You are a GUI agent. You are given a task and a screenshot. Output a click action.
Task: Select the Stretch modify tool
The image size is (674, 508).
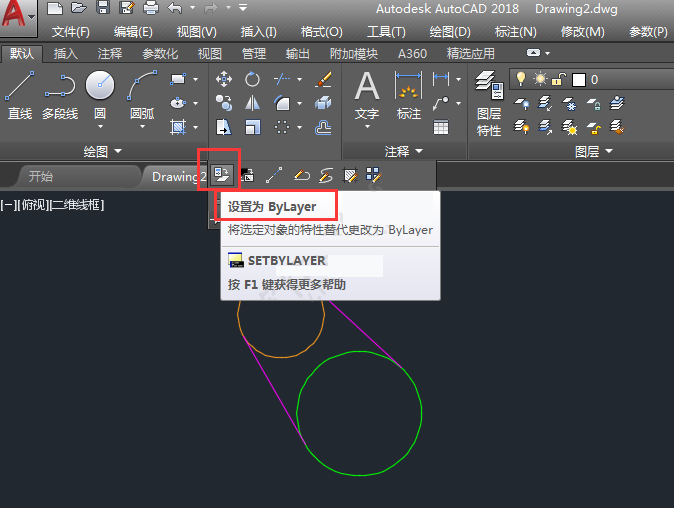(224, 127)
